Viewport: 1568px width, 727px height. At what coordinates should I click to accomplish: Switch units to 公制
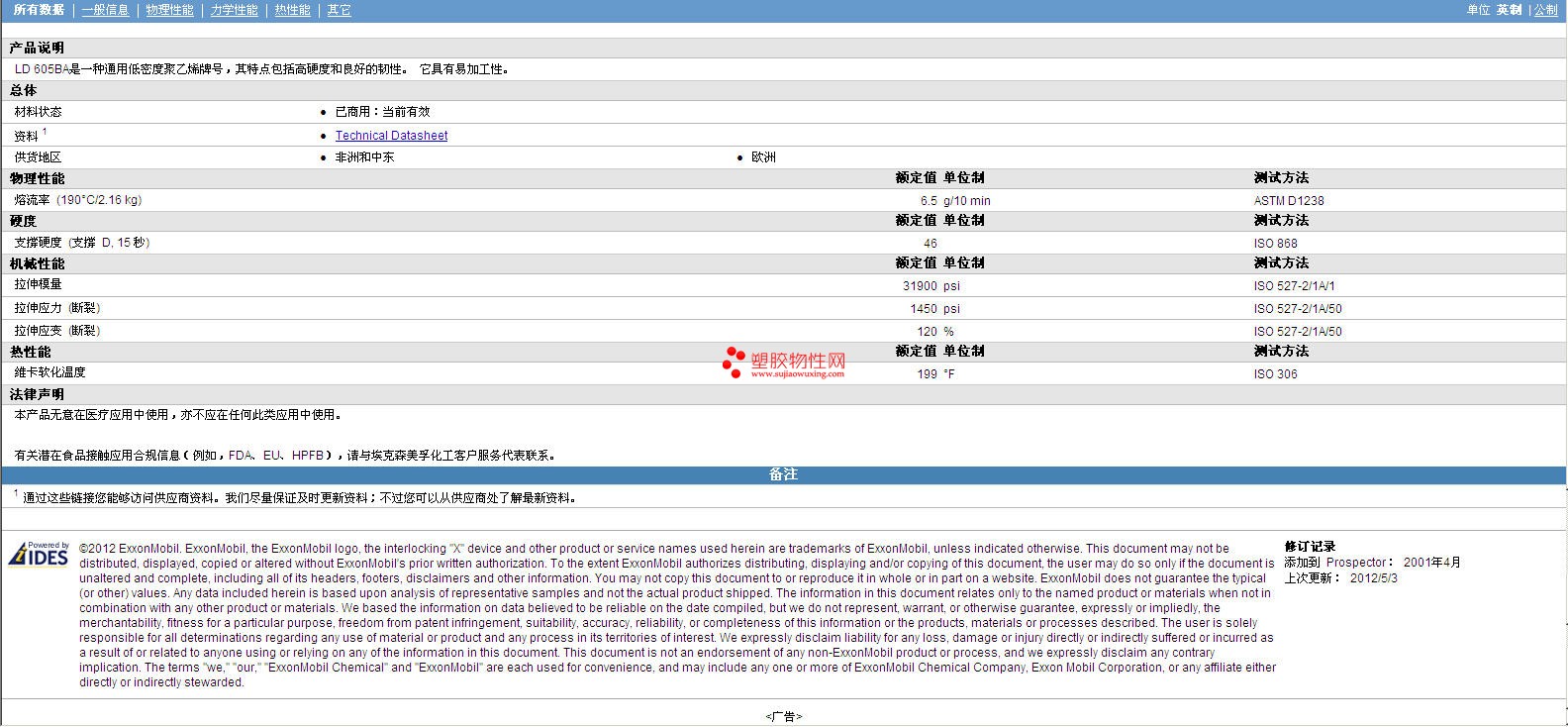click(1545, 10)
